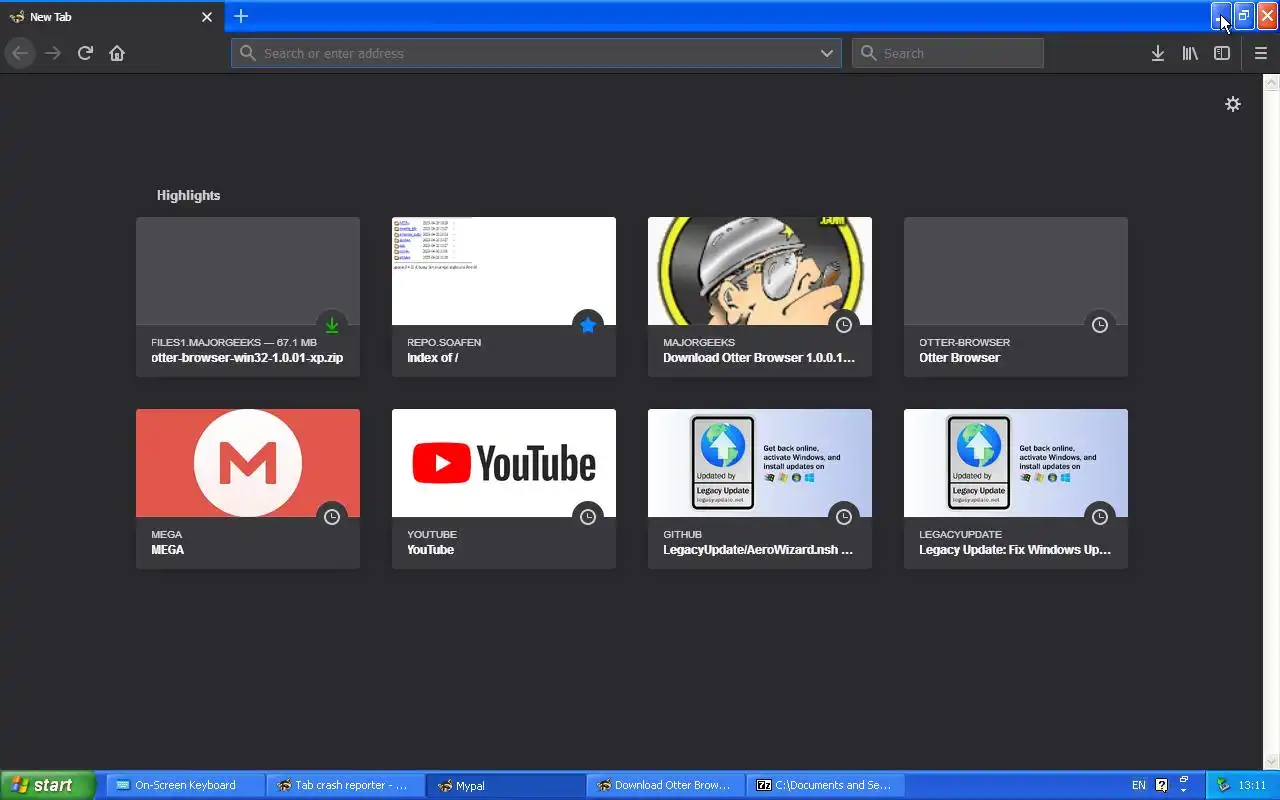Image resolution: width=1280 pixels, height=800 pixels.
Task: Click the blue bookmark star on Index of /
Action: [x=588, y=325]
